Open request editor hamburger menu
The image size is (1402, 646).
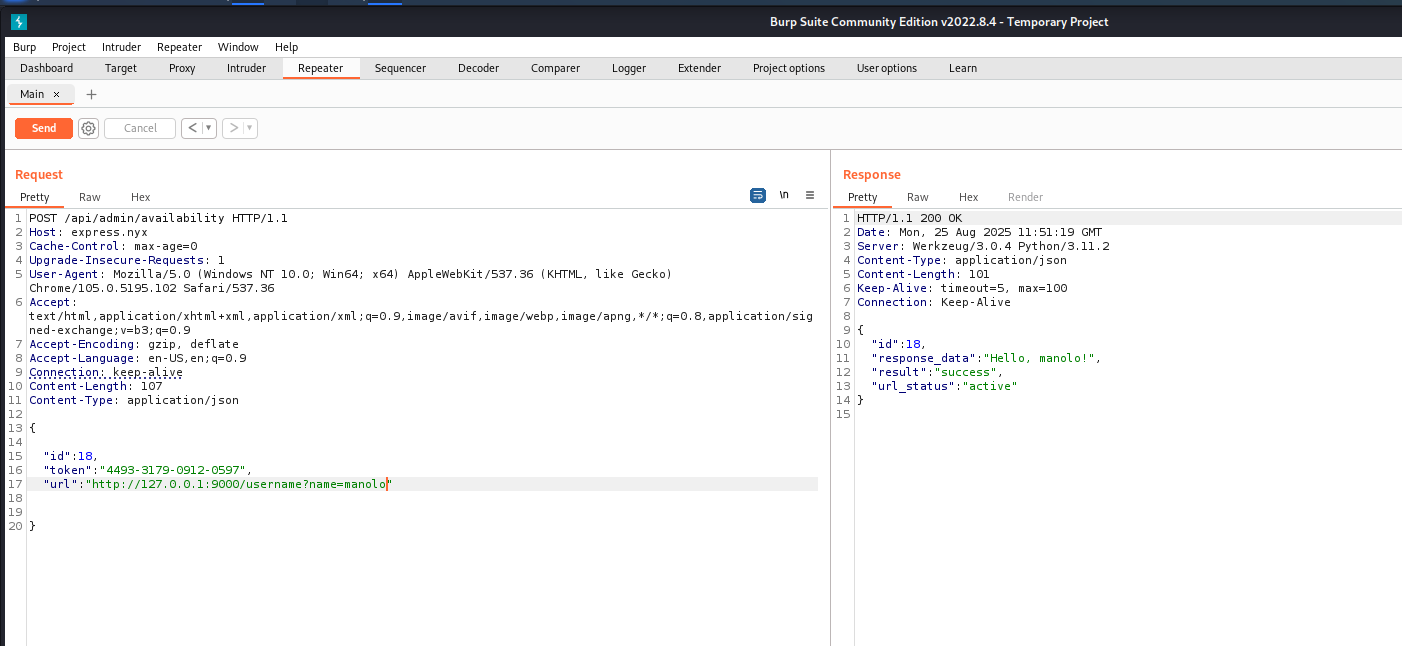coord(810,195)
